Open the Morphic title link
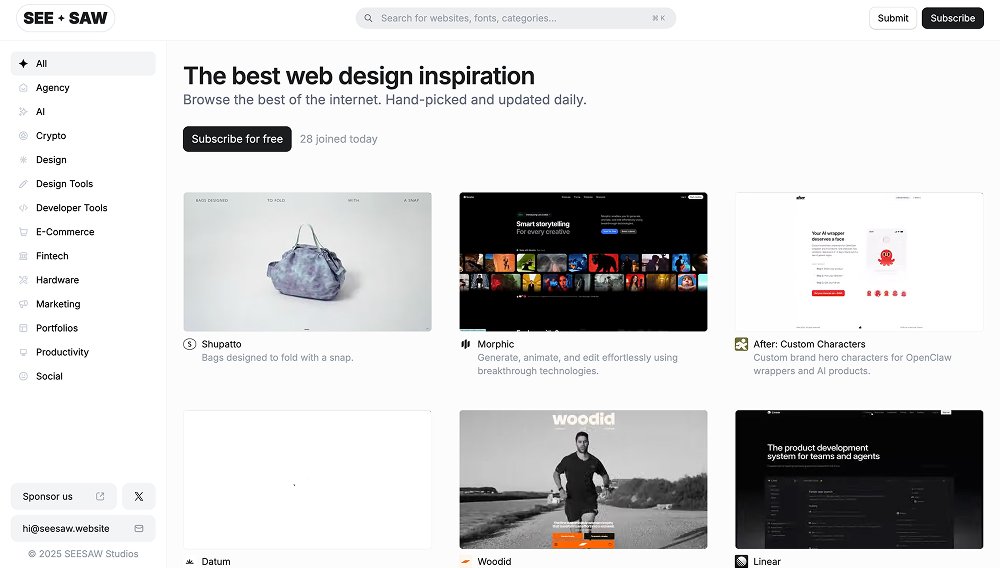Screen dimensions: 1000x568 click(x=496, y=344)
